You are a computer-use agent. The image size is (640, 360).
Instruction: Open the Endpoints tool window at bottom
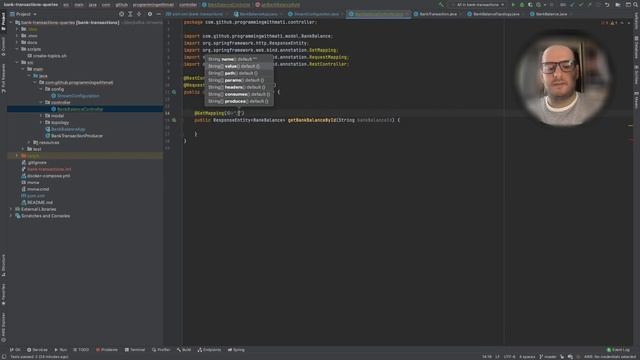click(x=209, y=350)
